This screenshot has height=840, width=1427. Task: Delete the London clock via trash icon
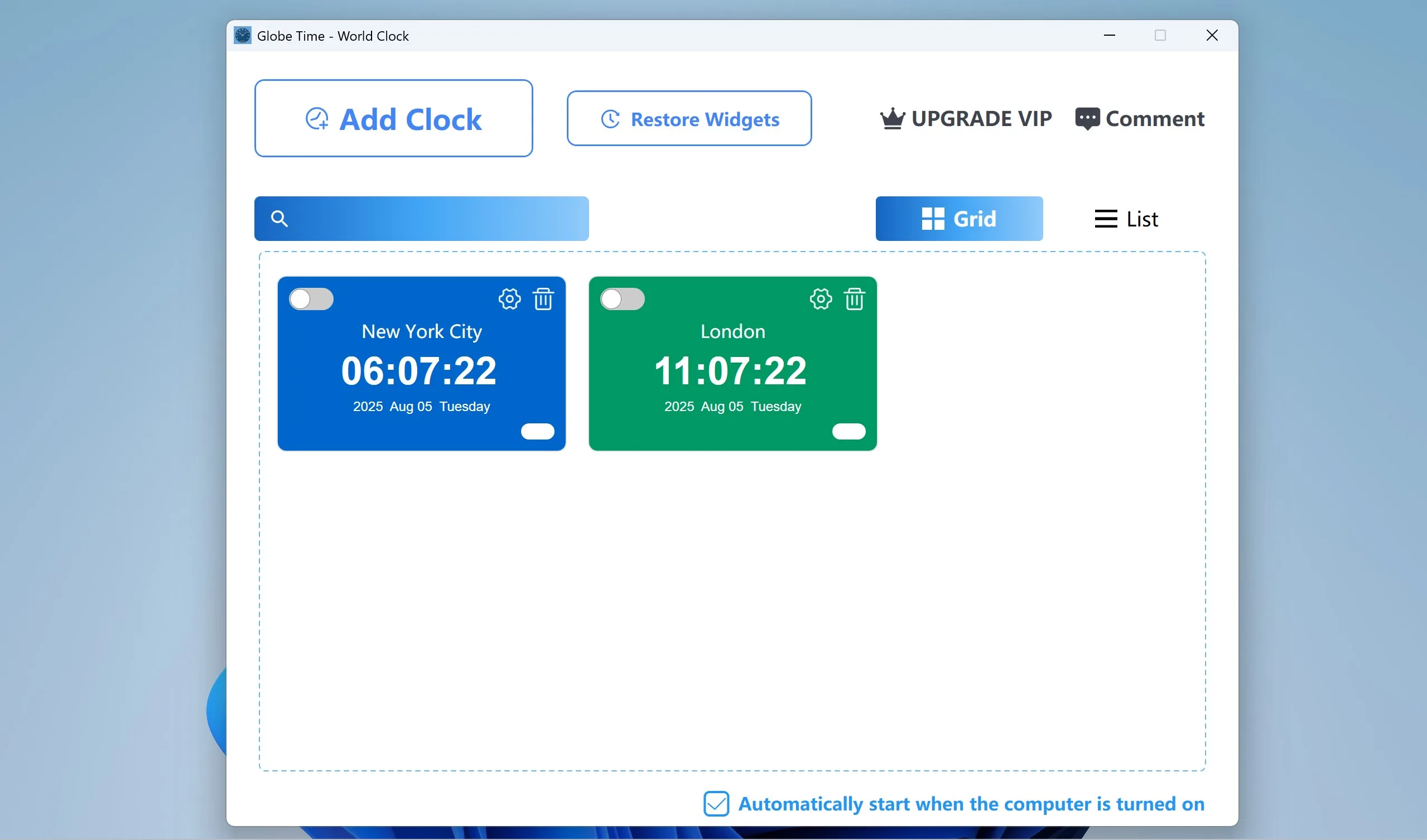[x=855, y=299]
